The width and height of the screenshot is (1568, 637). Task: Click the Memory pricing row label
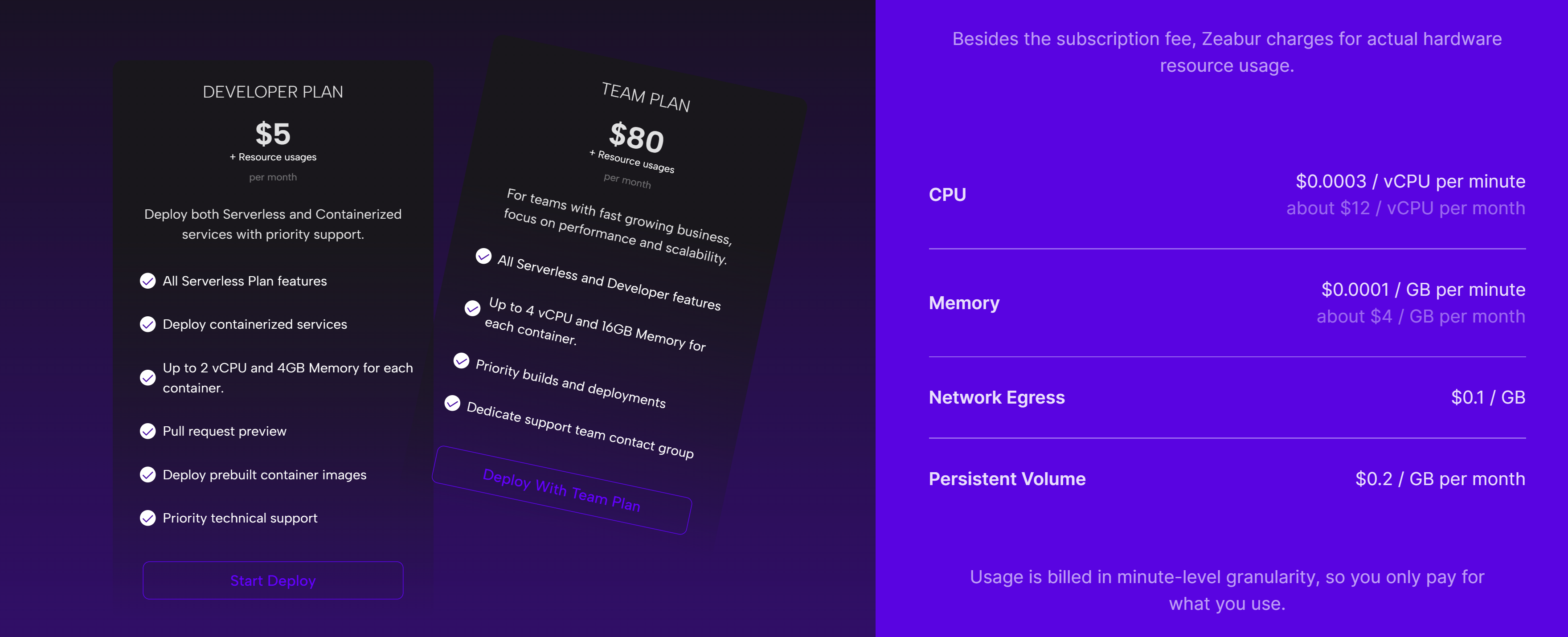[964, 303]
